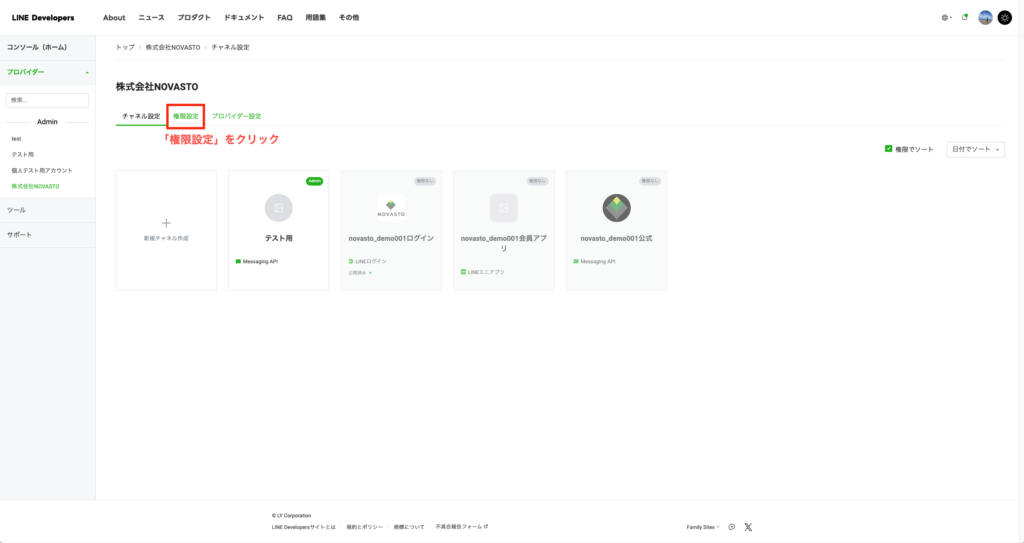Screen dimensions: 1024x543
Task: Open the その他 menu
Action: click(349, 18)
